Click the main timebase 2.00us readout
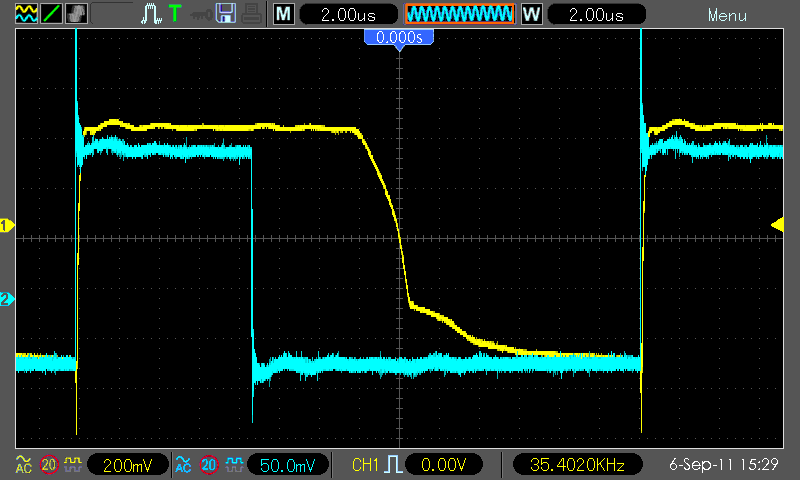The image size is (800, 480). click(348, 14)
